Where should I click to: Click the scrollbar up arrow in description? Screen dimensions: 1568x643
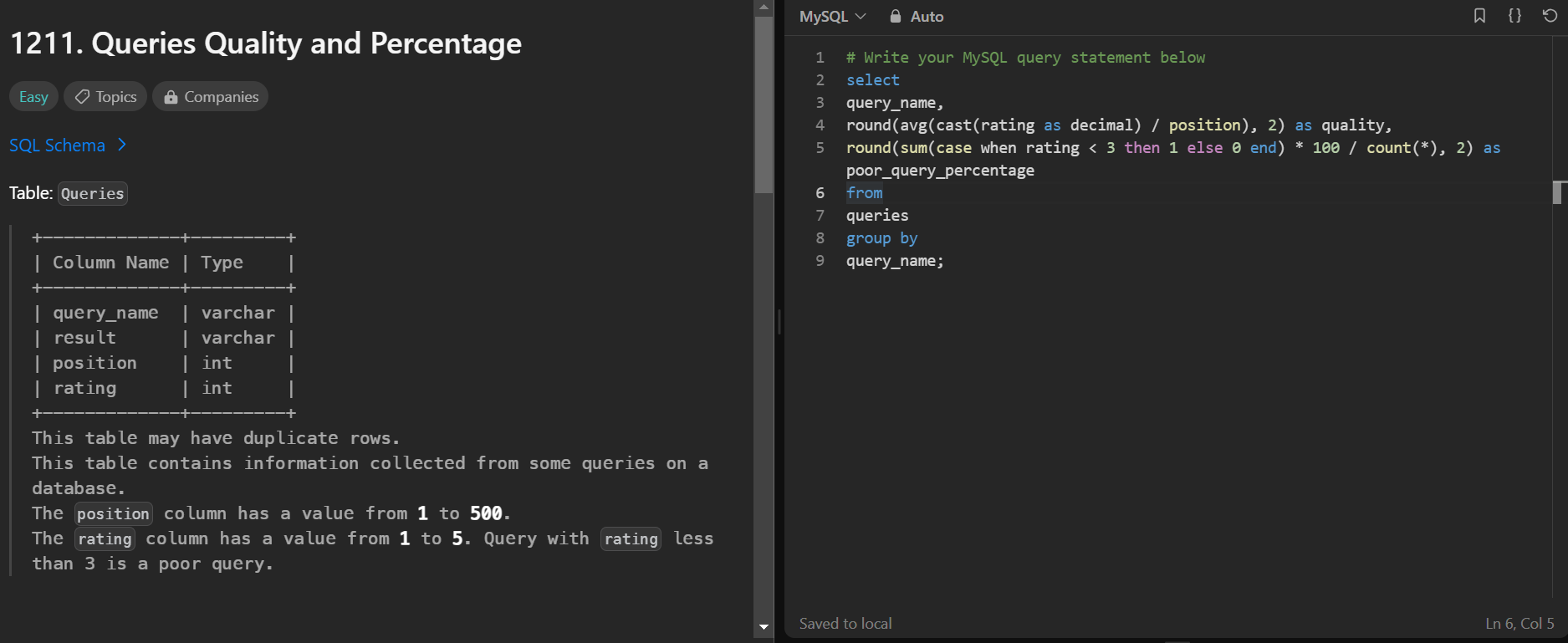pos(764,7)
